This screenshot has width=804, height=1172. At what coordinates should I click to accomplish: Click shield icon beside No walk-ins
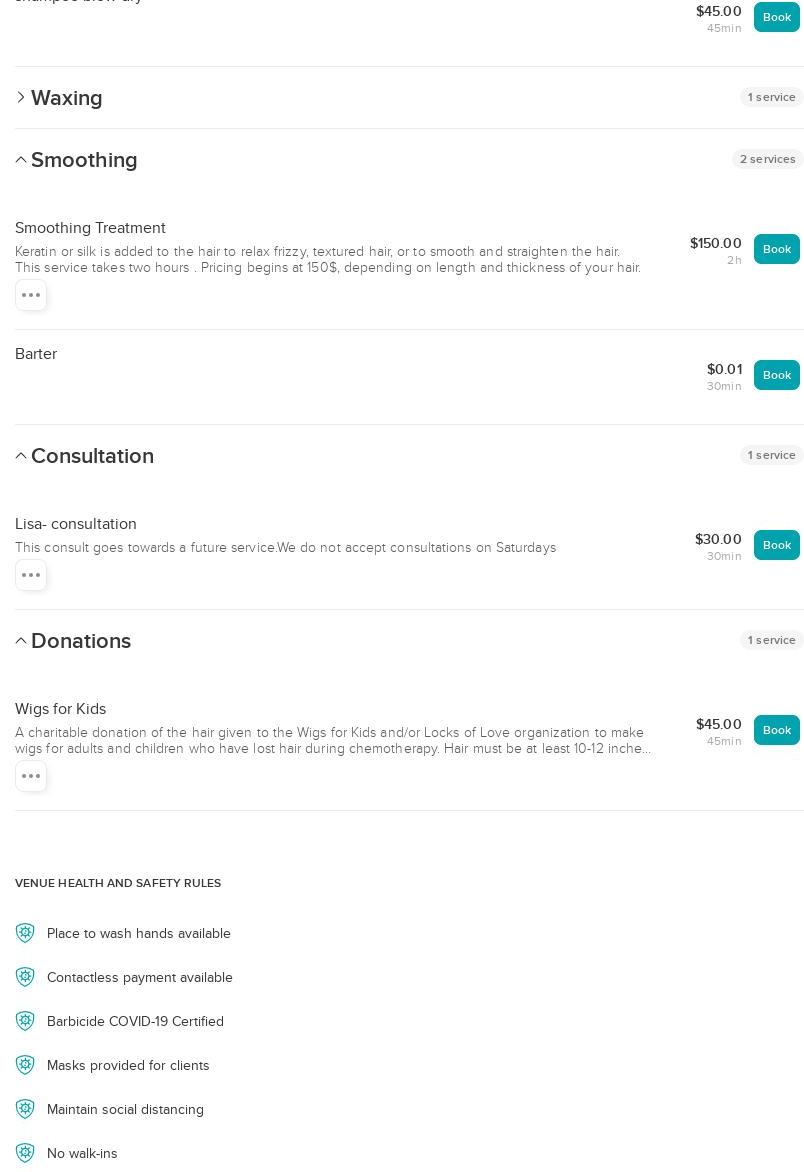click(x=25, y=1153)
